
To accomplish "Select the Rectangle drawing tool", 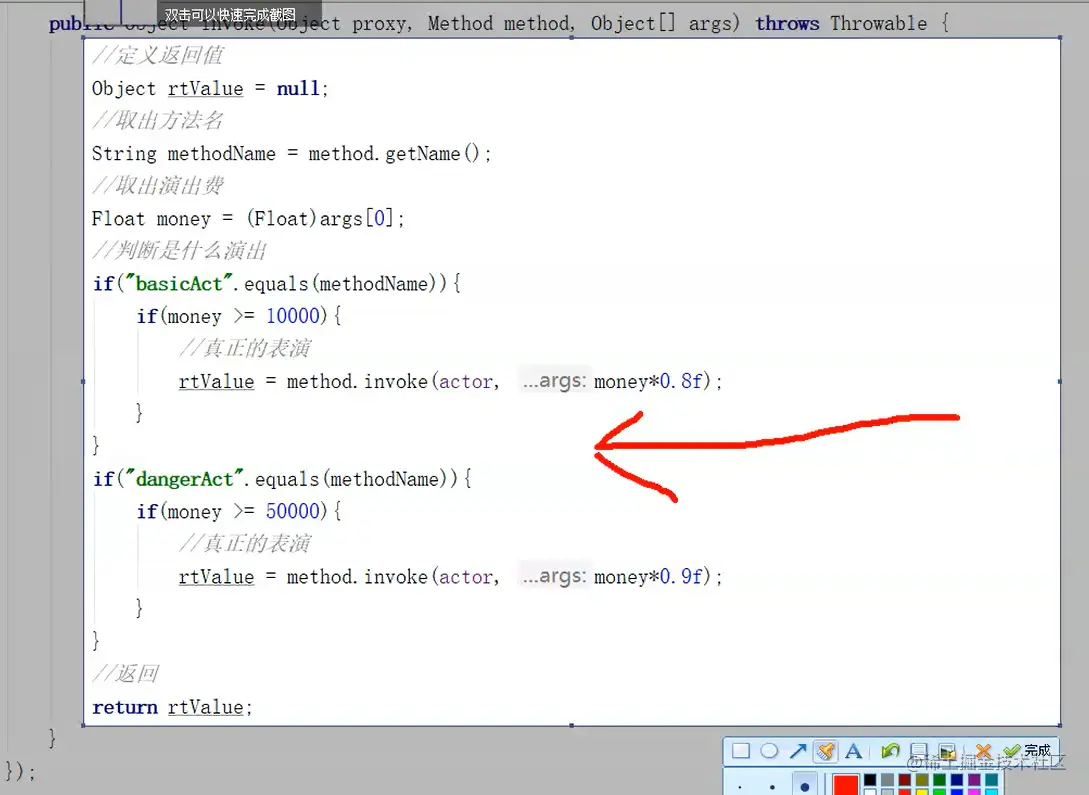I will pos(741,751).
